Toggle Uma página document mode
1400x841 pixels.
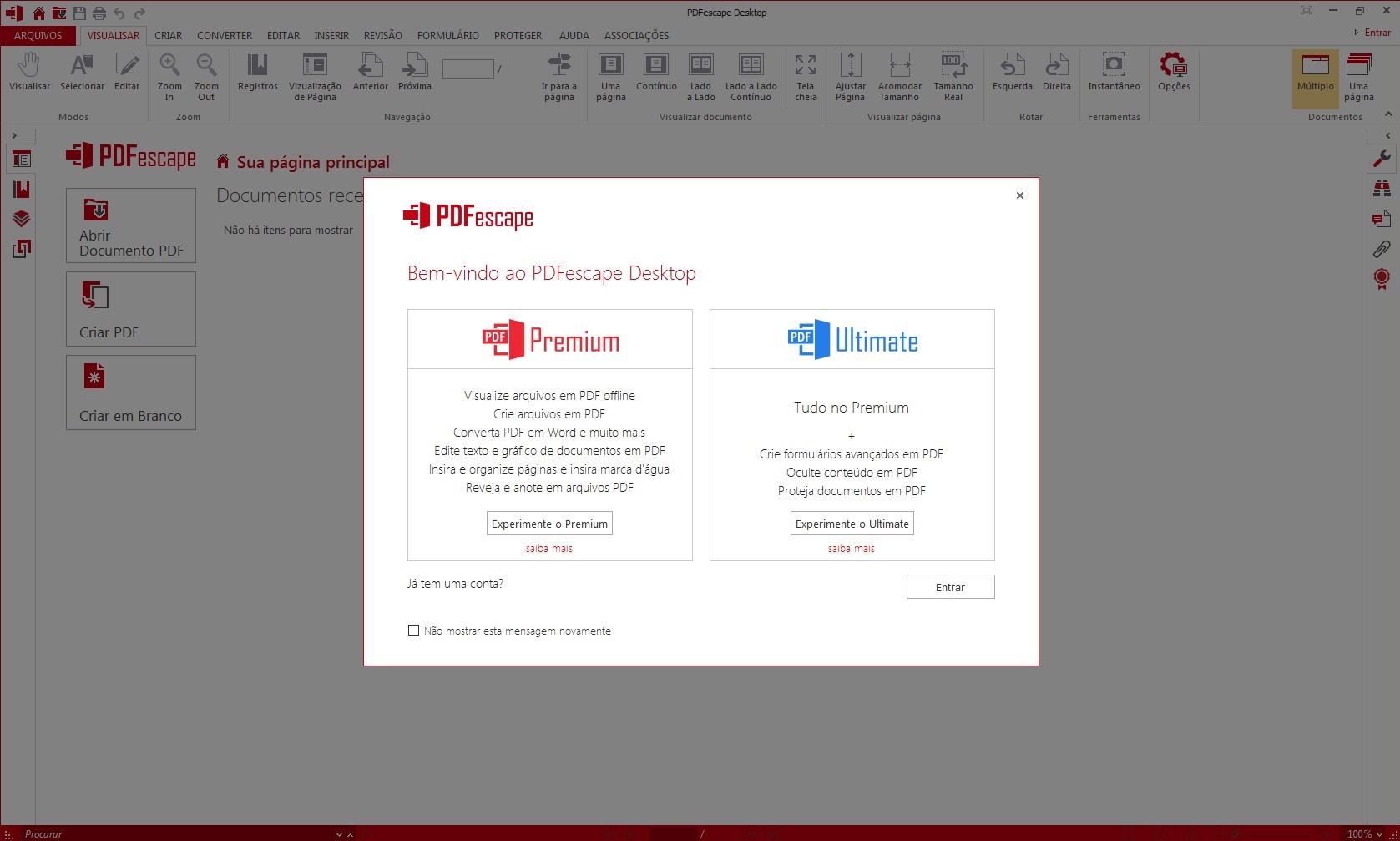1359,78
